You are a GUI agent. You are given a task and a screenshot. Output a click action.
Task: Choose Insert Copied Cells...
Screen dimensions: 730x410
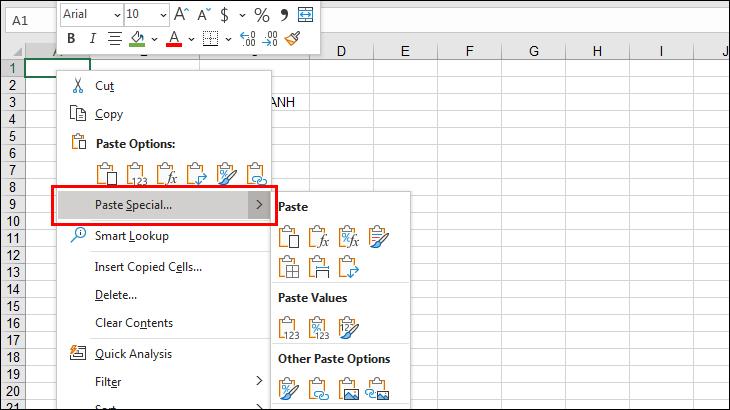(163, 267)
